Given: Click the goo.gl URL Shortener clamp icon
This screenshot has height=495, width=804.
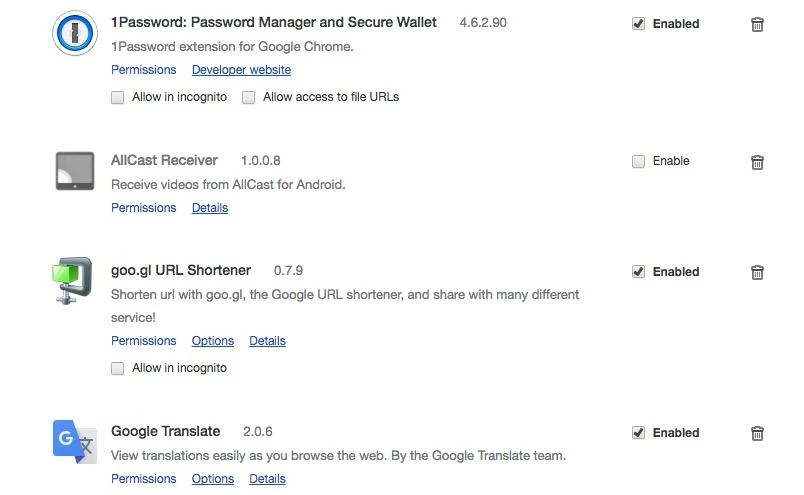Looking at the screenshot, I should (x=74, y=281).
